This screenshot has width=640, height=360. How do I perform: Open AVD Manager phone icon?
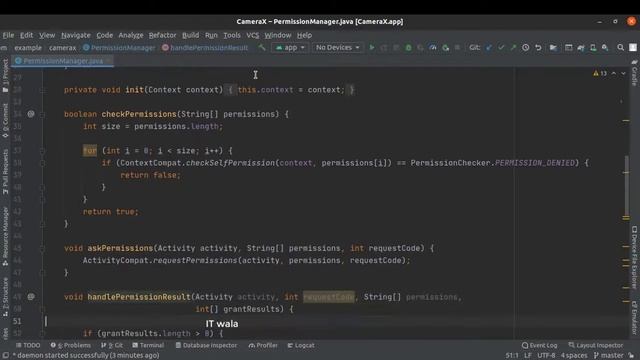593,48
